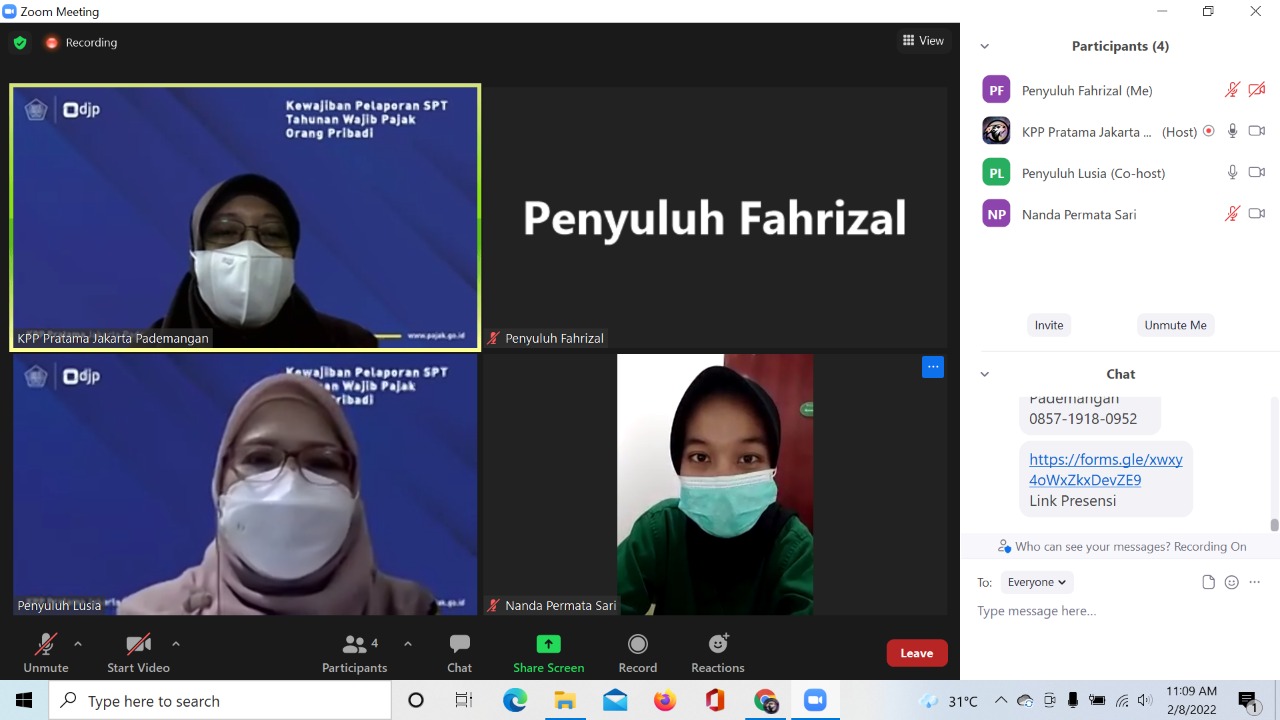This screenshot has height=720, width=1280.
Task: Select Penyuluh Lusia in participants list
Action: (1093, 173)
